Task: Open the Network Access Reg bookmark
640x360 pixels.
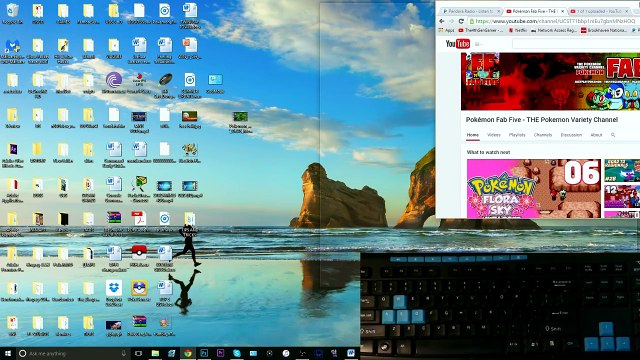Action: pyautogui.click(x=554, y=30)
